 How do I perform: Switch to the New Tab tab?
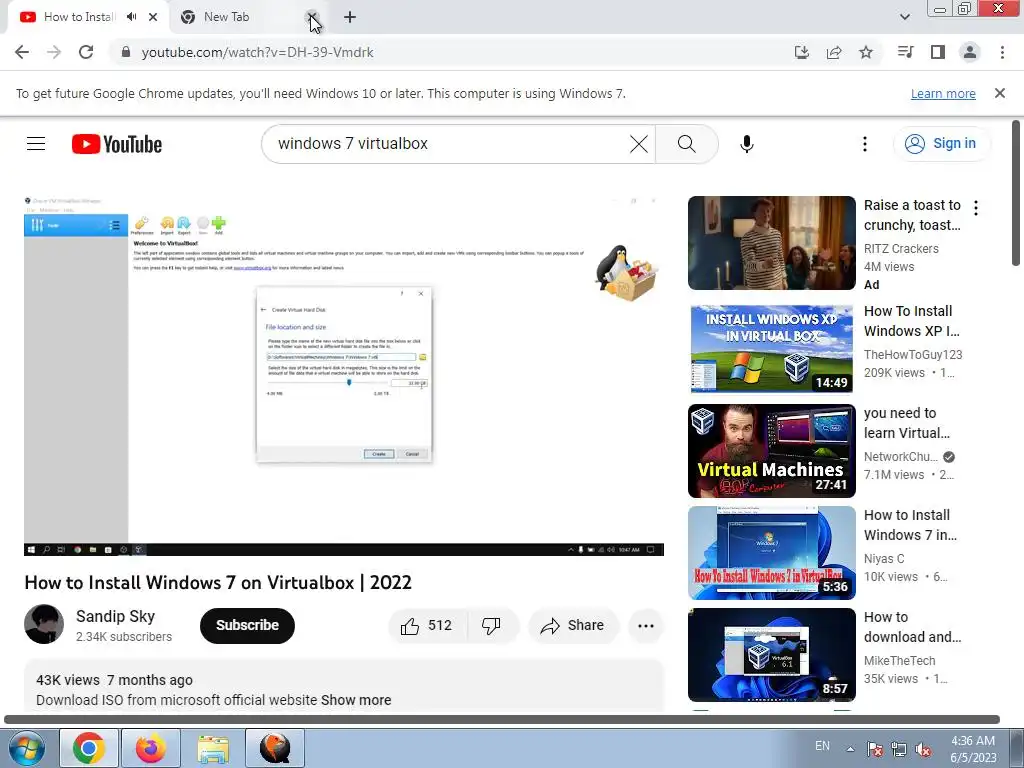tap(227, 17)
